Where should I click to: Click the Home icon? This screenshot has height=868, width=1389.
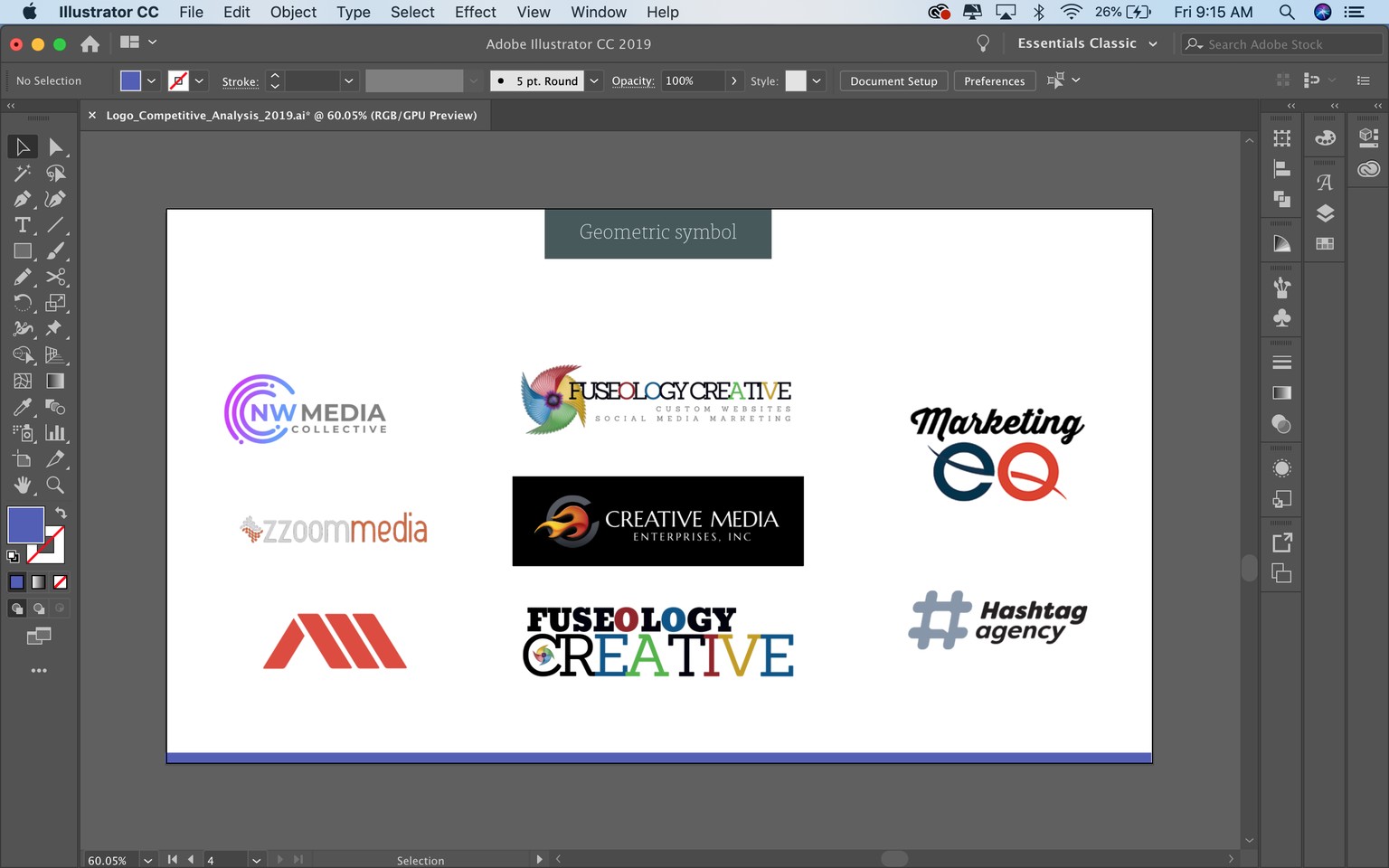pos(90,43)
